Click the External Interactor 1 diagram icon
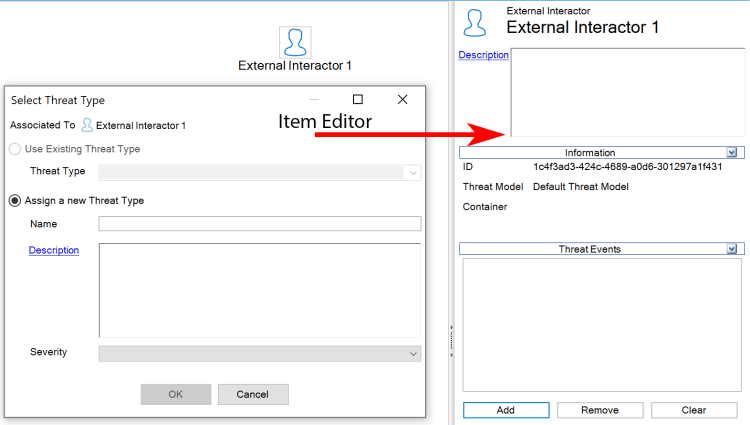Screen dimensions: 750x425 pos(294,41)
